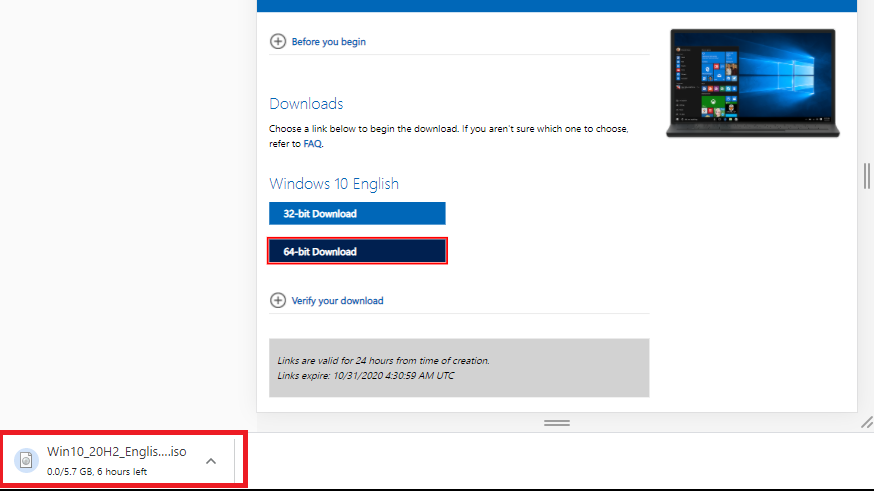
Task: Start the 32-bit Download
Action: point(357,213)
